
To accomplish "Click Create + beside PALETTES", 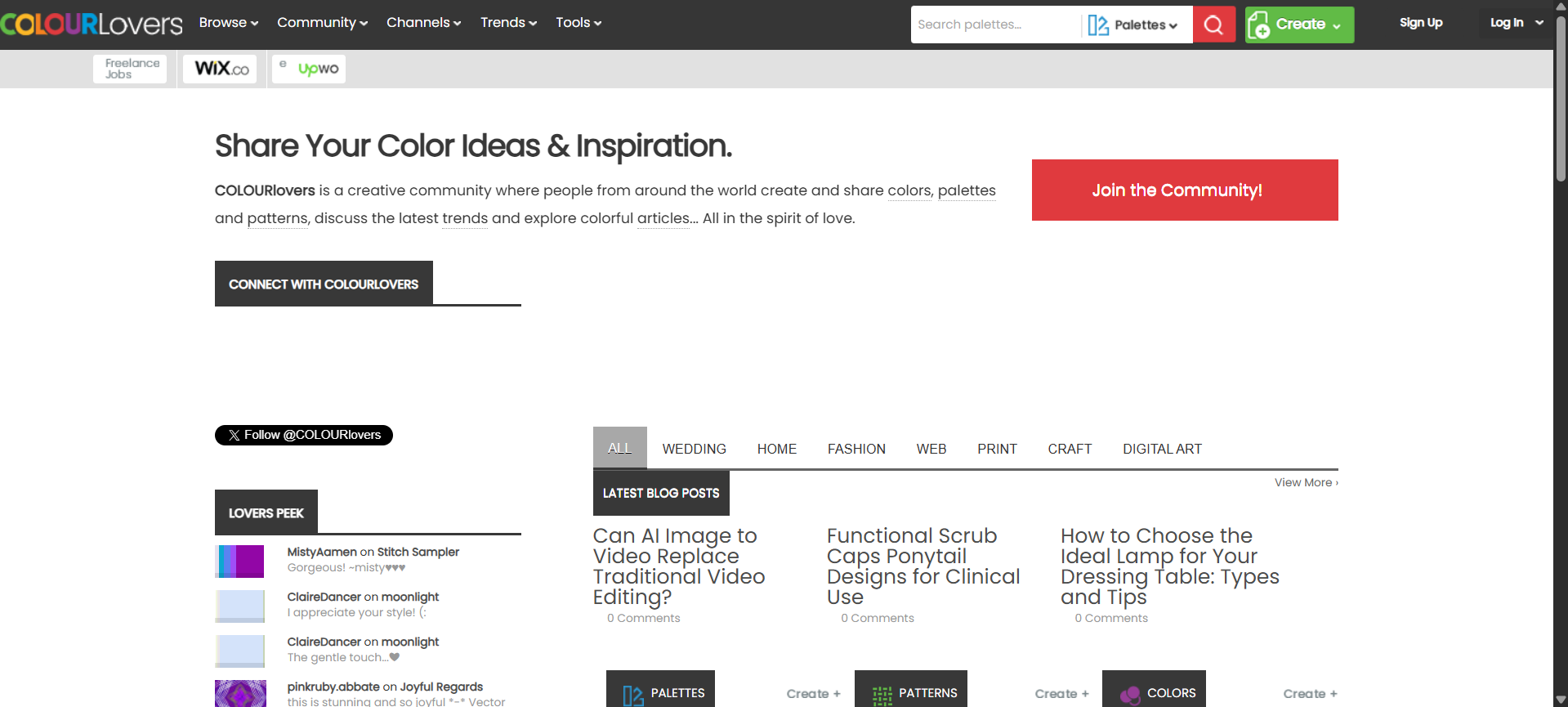I will point(813,694).
